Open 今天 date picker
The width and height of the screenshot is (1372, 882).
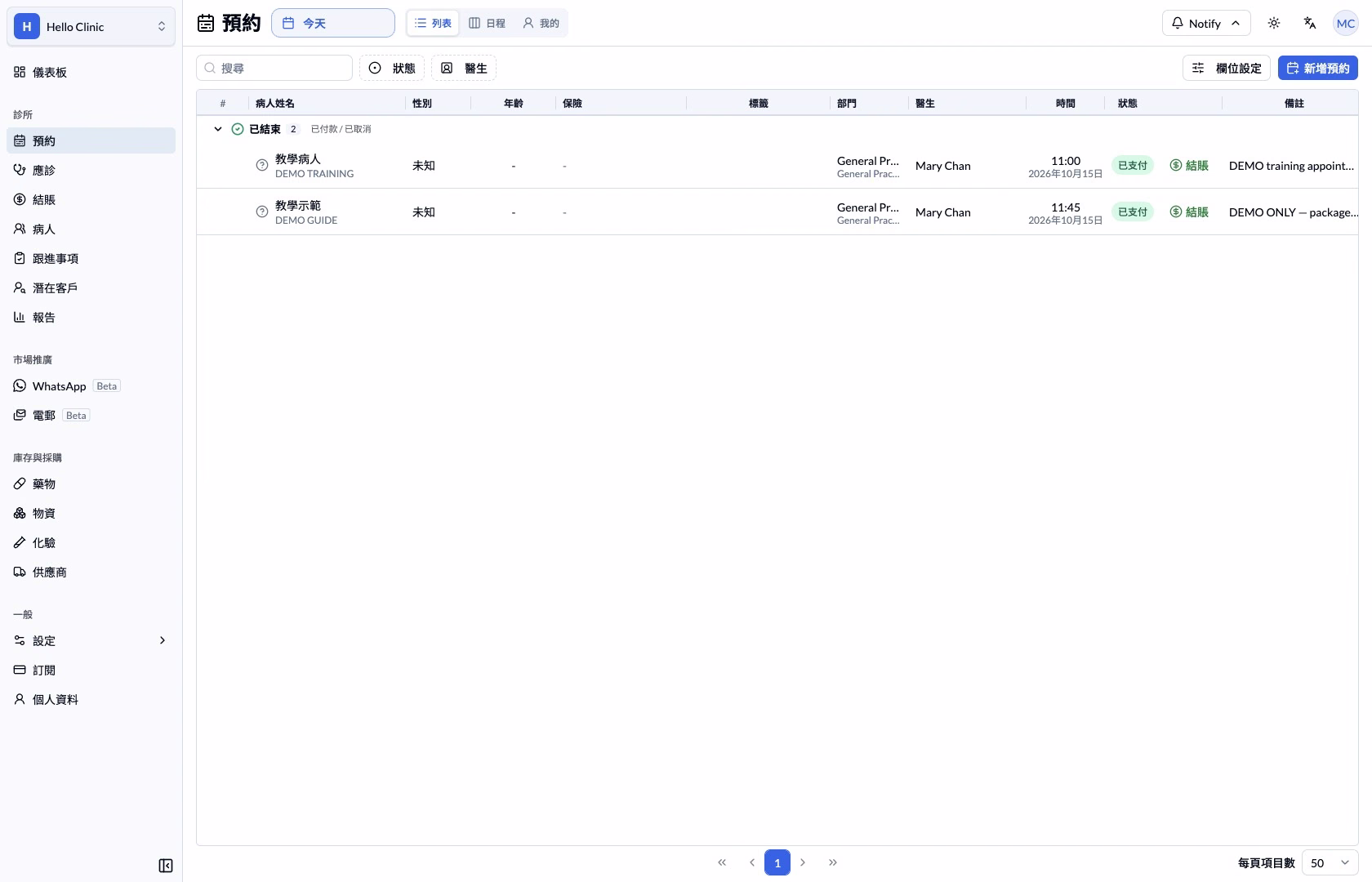333,23
